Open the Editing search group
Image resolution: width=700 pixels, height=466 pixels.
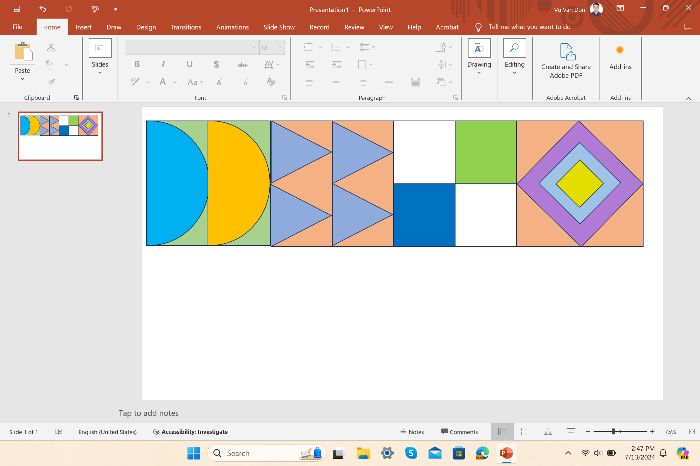pos(514,57)
